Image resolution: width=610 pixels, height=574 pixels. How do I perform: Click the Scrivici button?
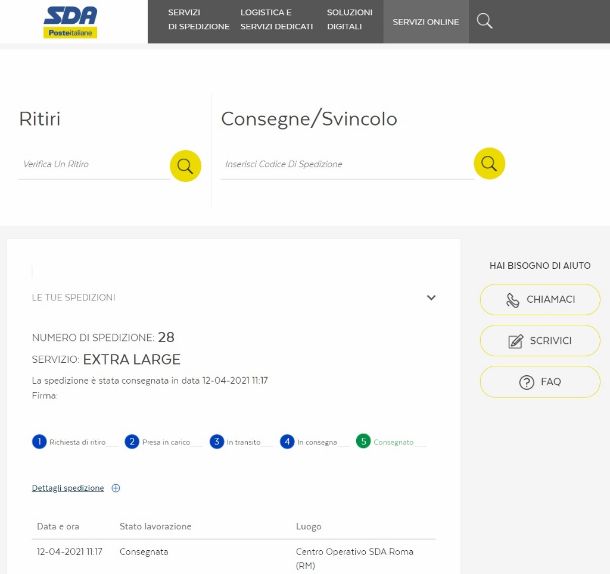coord(540,341)
